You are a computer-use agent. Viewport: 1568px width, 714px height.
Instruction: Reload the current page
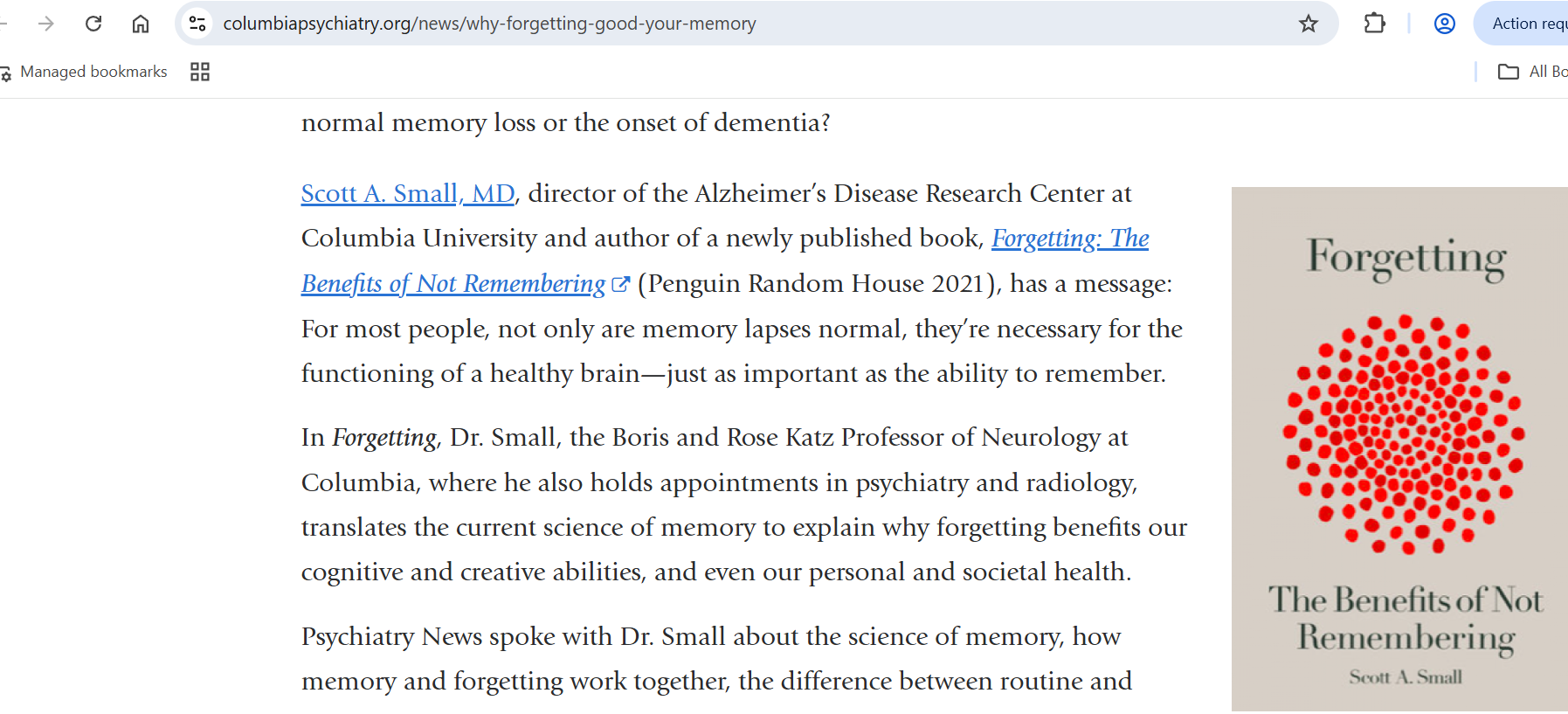[93, 24]
